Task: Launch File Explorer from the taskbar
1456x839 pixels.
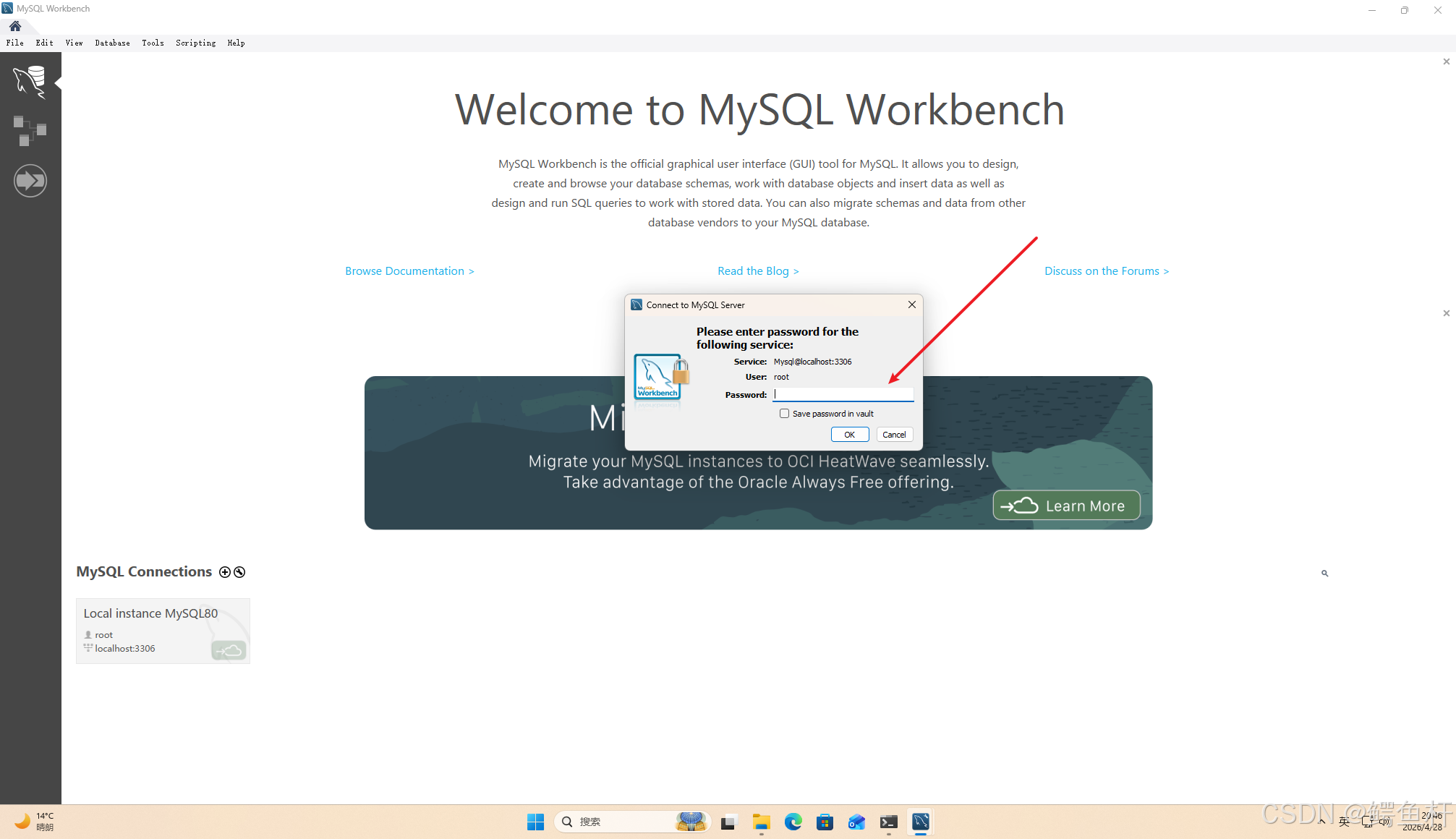Action: (761, 822)
